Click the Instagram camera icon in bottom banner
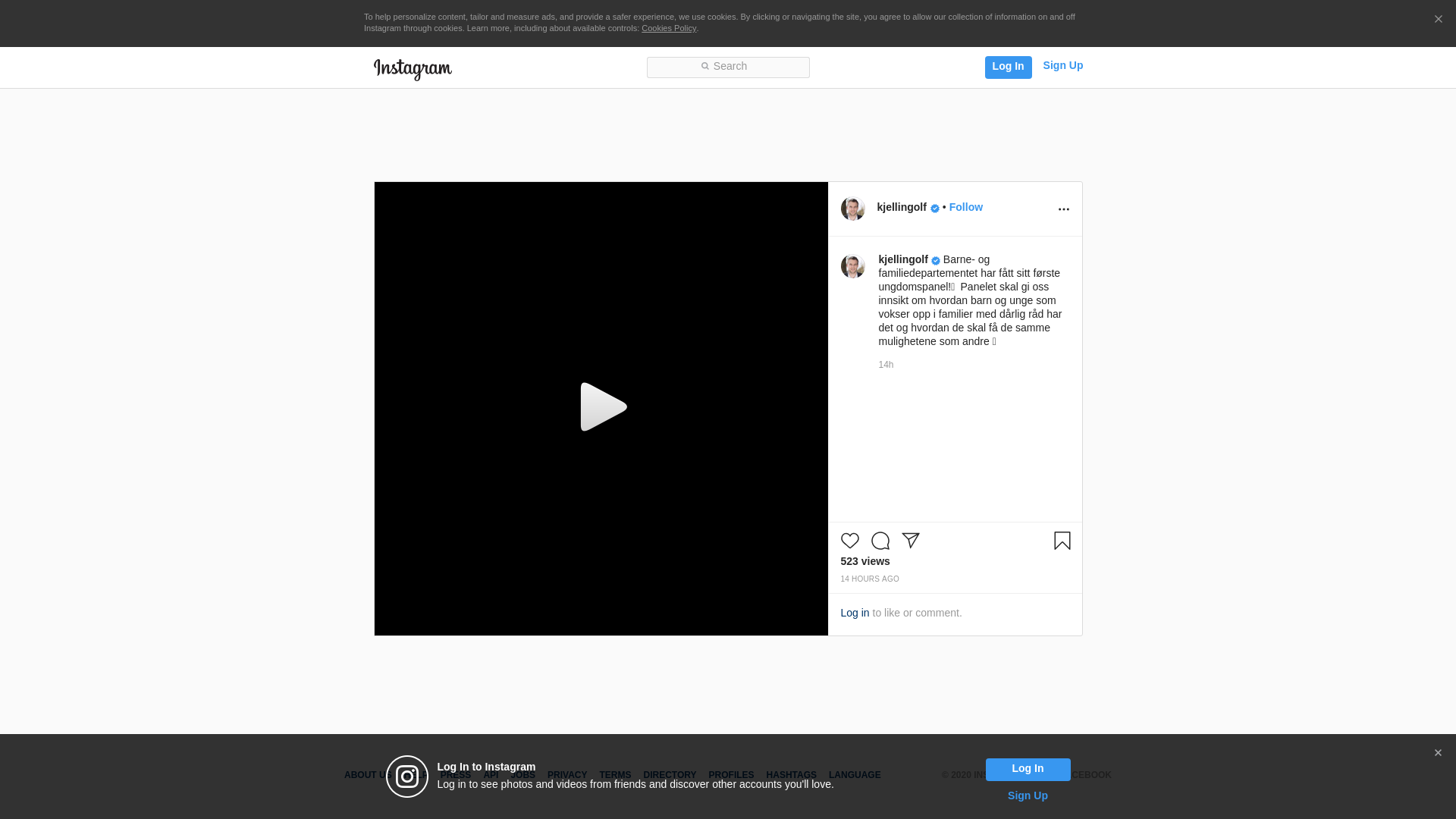1456x819 pixels. [407, 777]
